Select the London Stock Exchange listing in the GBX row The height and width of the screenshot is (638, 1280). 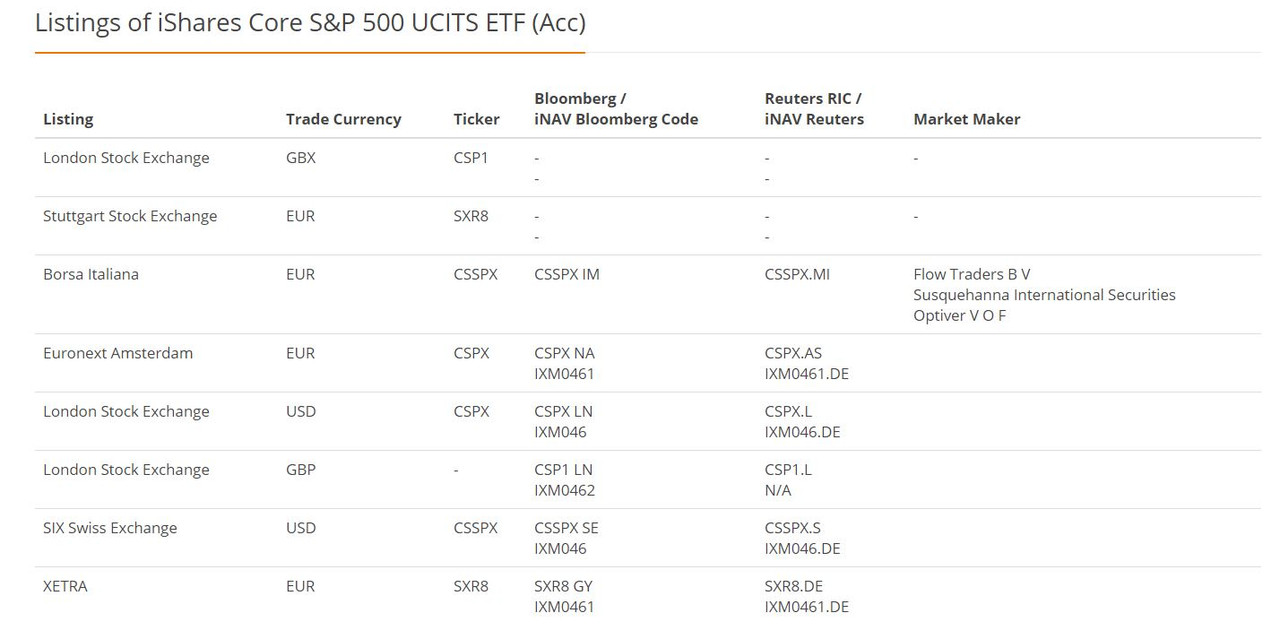click(126, 158)
